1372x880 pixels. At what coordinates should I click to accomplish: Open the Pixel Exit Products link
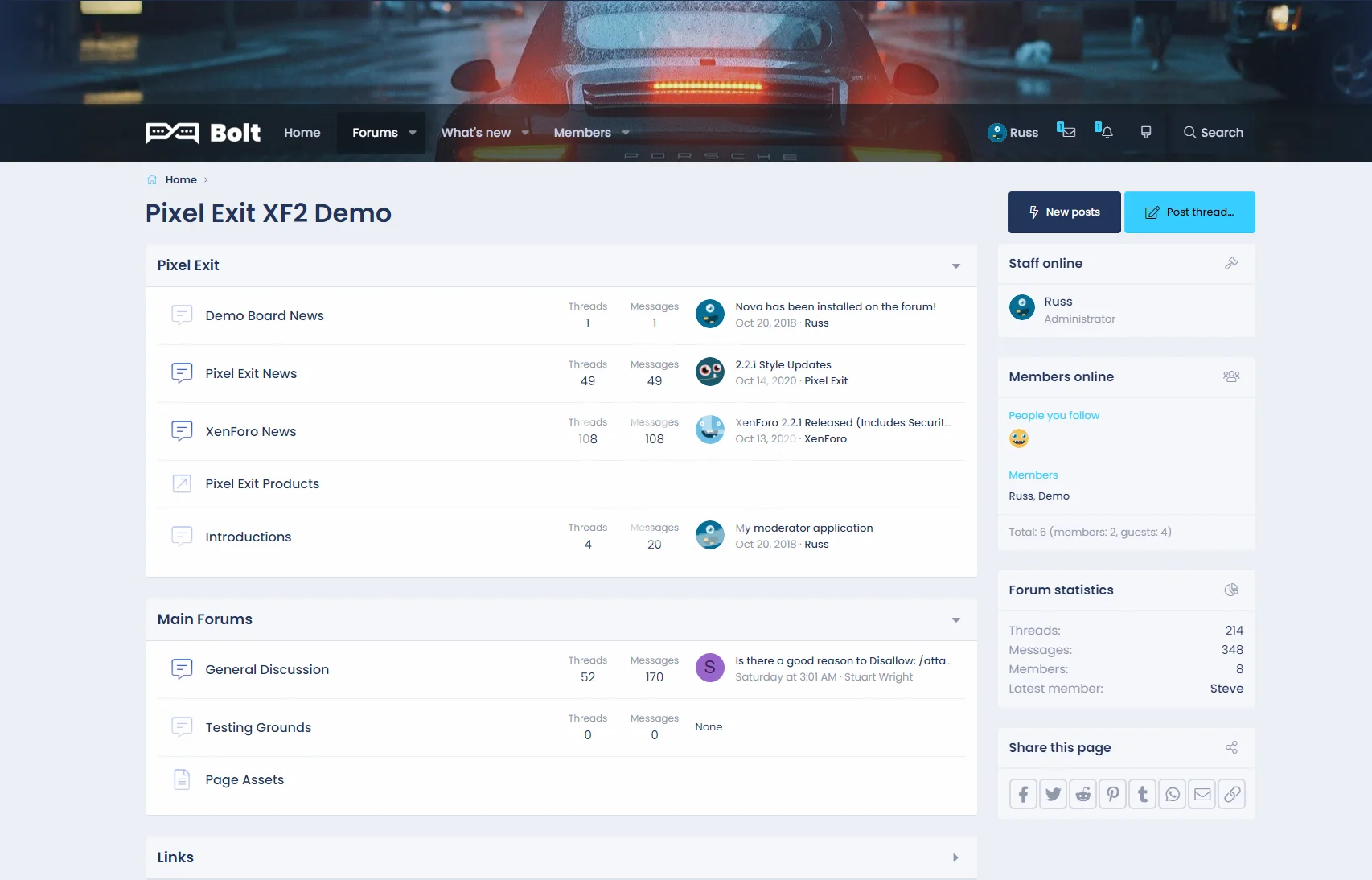pos(262,484)
